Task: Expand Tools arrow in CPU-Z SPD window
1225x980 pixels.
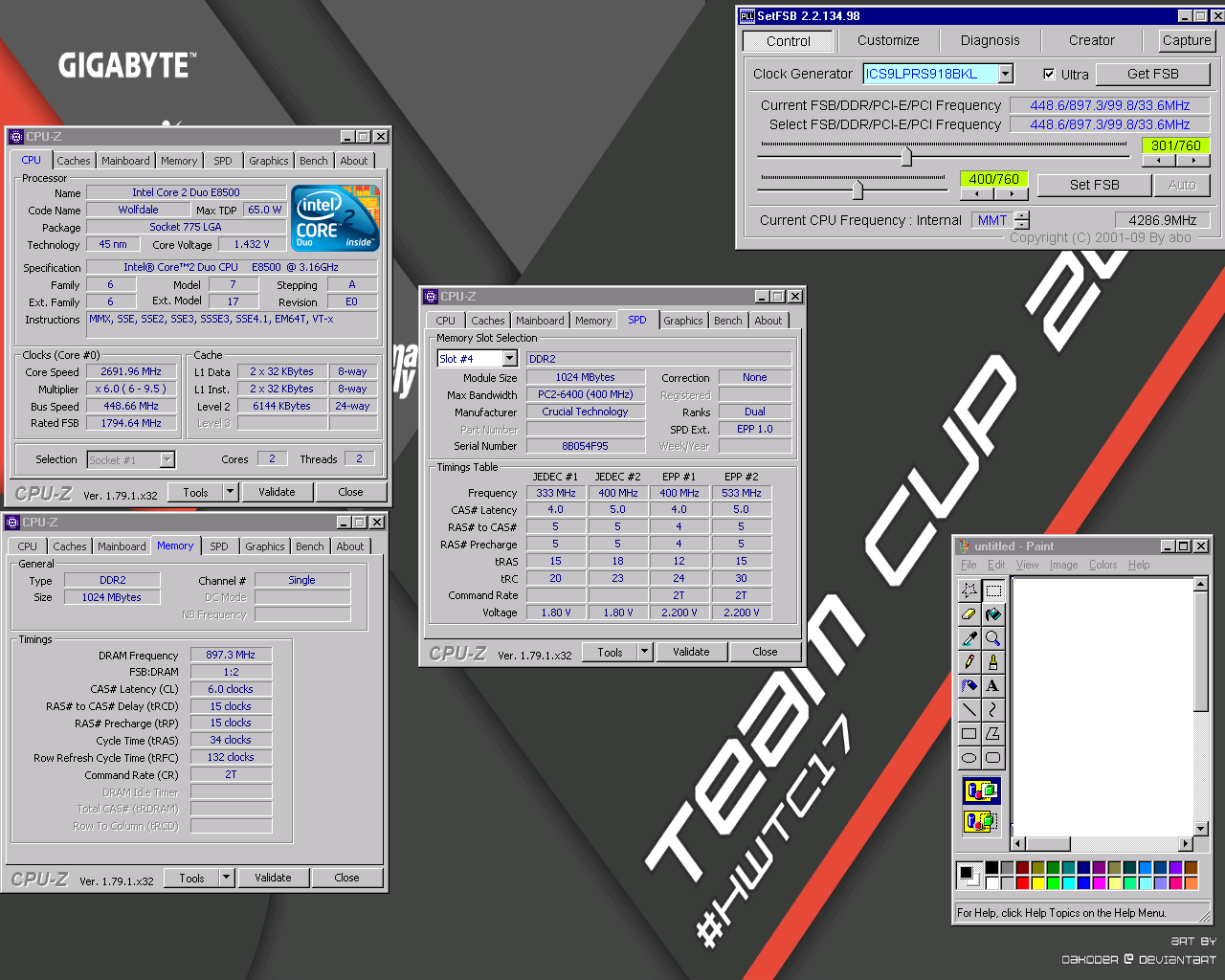Action: click(644, 652)
